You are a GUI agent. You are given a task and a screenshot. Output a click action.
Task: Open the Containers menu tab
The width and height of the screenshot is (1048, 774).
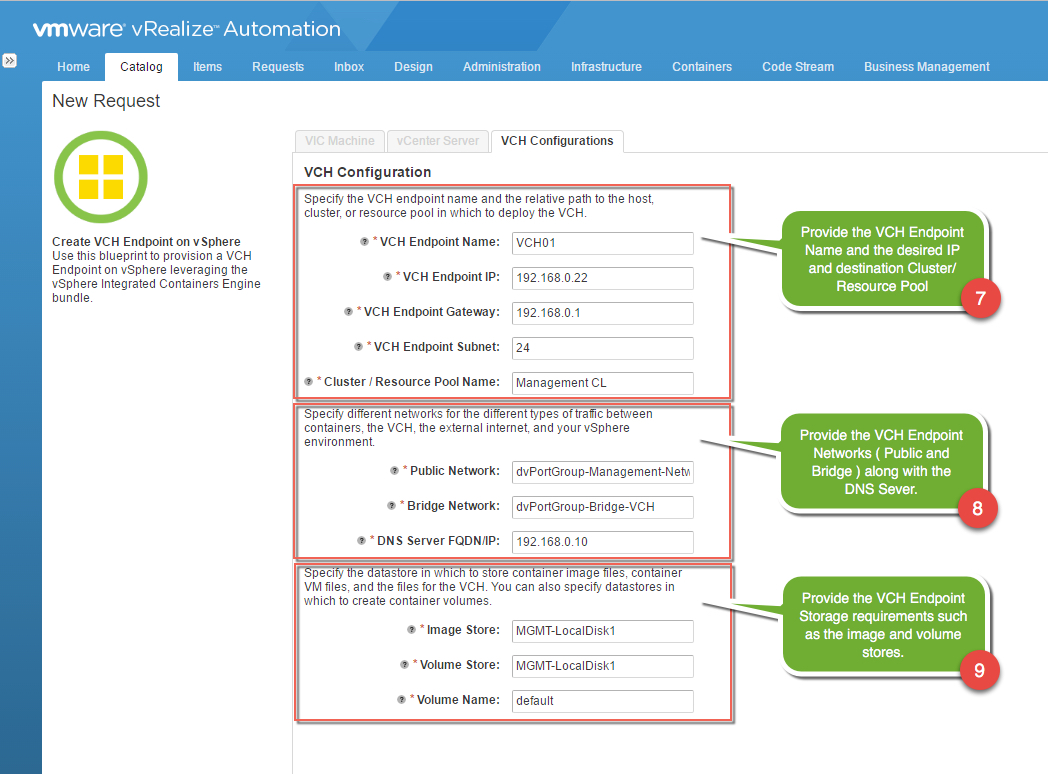point(701,67)
